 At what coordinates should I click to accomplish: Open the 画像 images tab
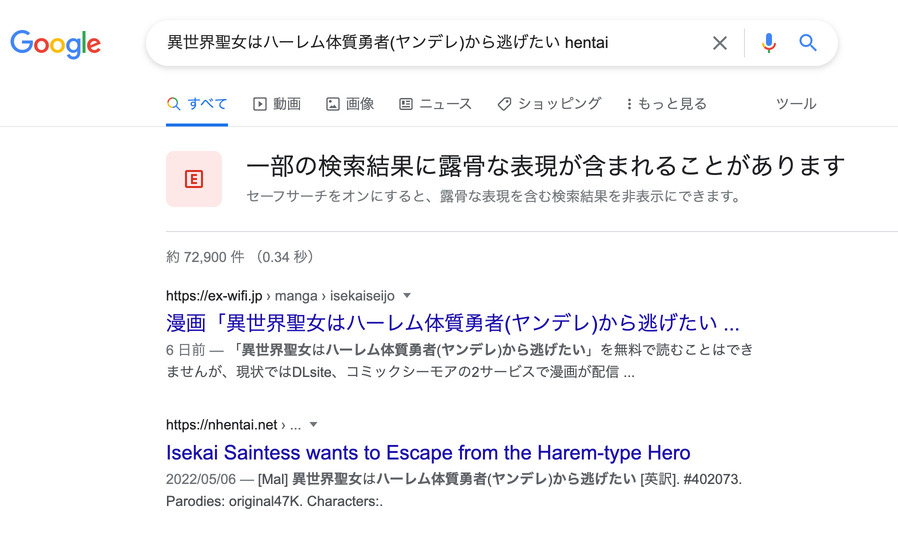point(350,104)
